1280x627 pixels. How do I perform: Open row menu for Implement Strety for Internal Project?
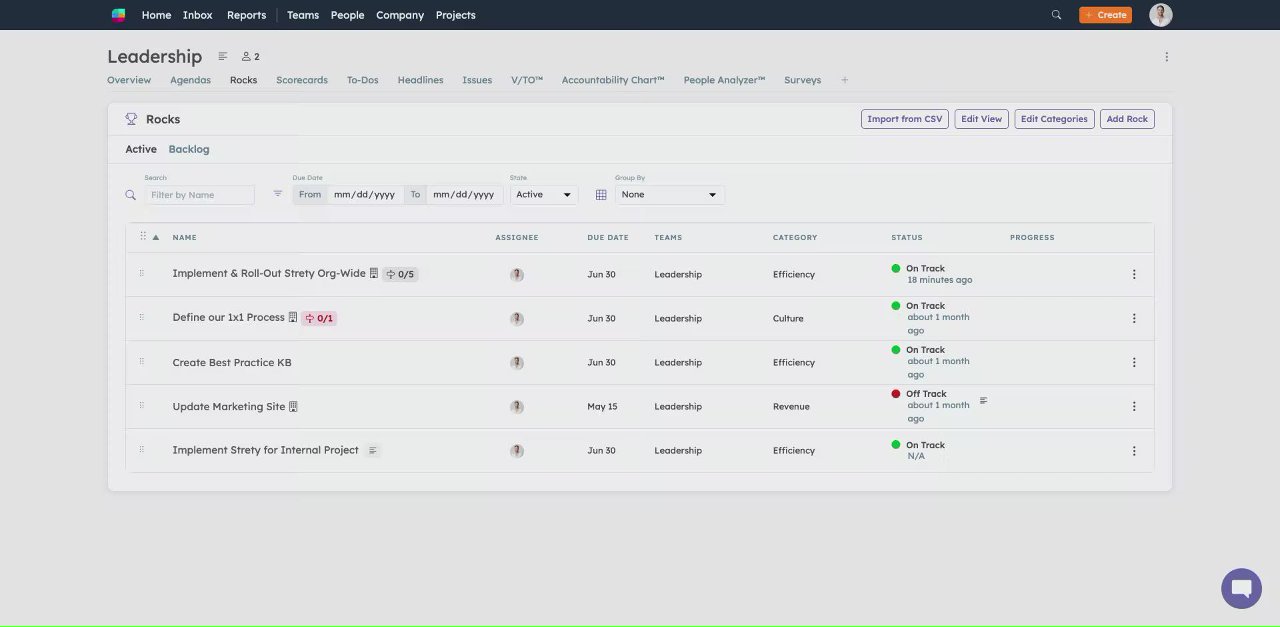(x=1133, y=450)
